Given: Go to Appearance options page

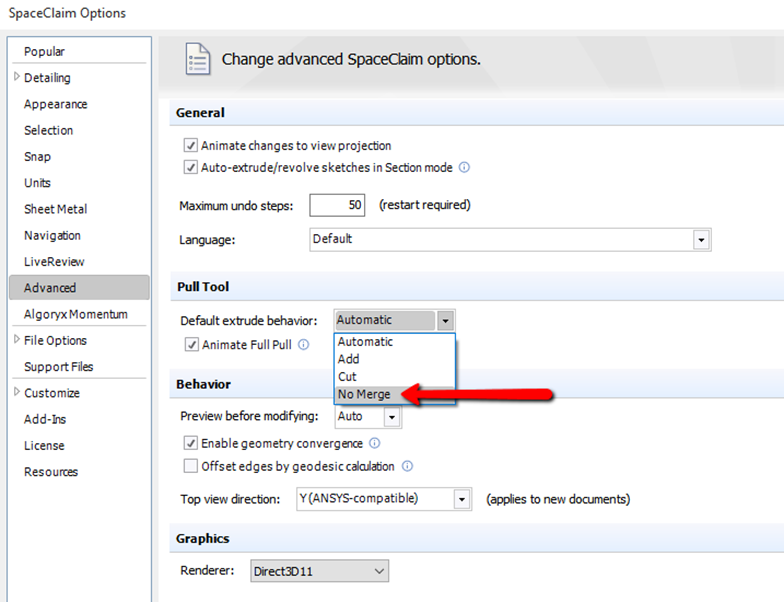Looking at the screenshot, I should [x=55, y=104].
